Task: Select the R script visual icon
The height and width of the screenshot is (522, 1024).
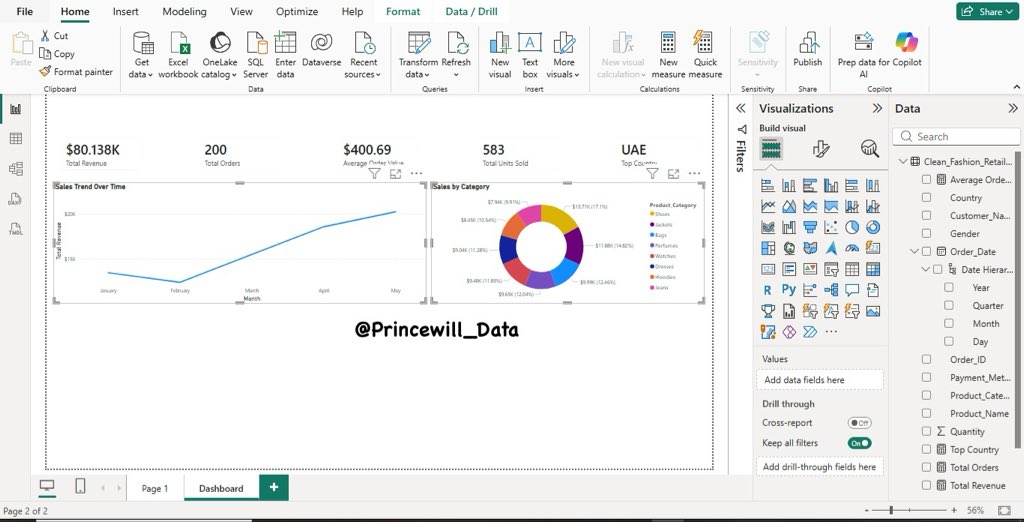Action: click(x=768, y=289)
